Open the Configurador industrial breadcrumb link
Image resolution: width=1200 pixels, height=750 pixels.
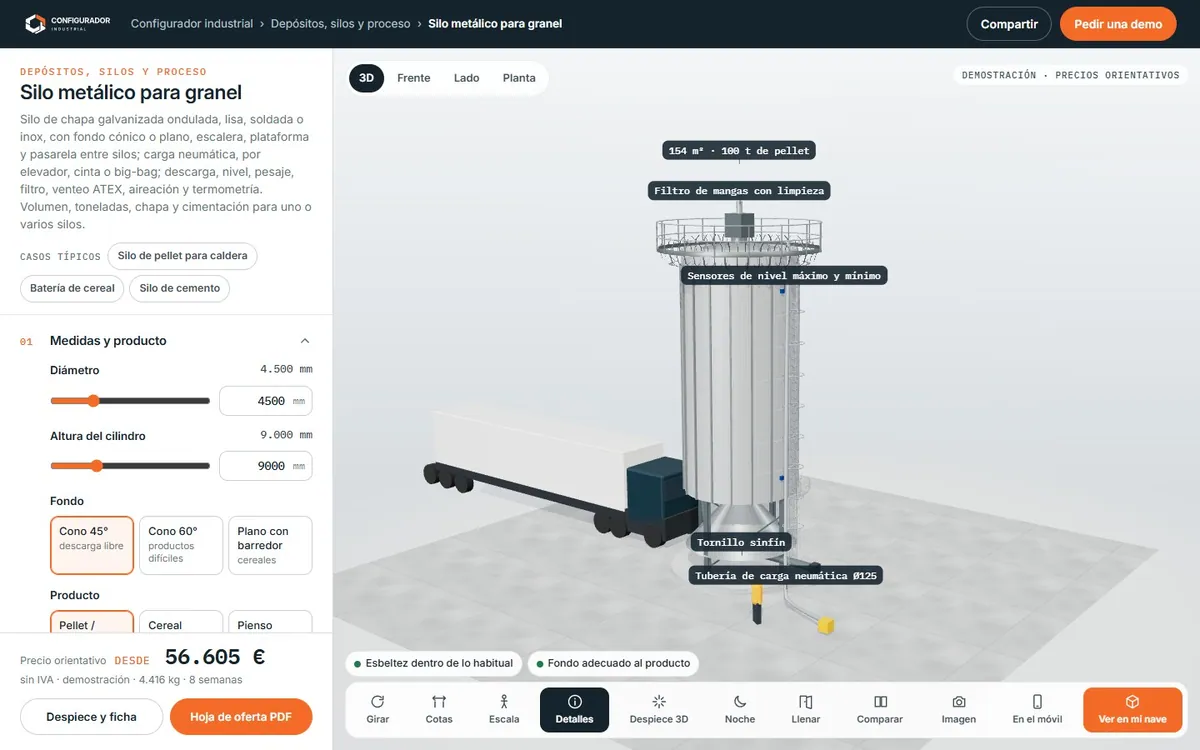pyautogui.click(x=192, y=24)
